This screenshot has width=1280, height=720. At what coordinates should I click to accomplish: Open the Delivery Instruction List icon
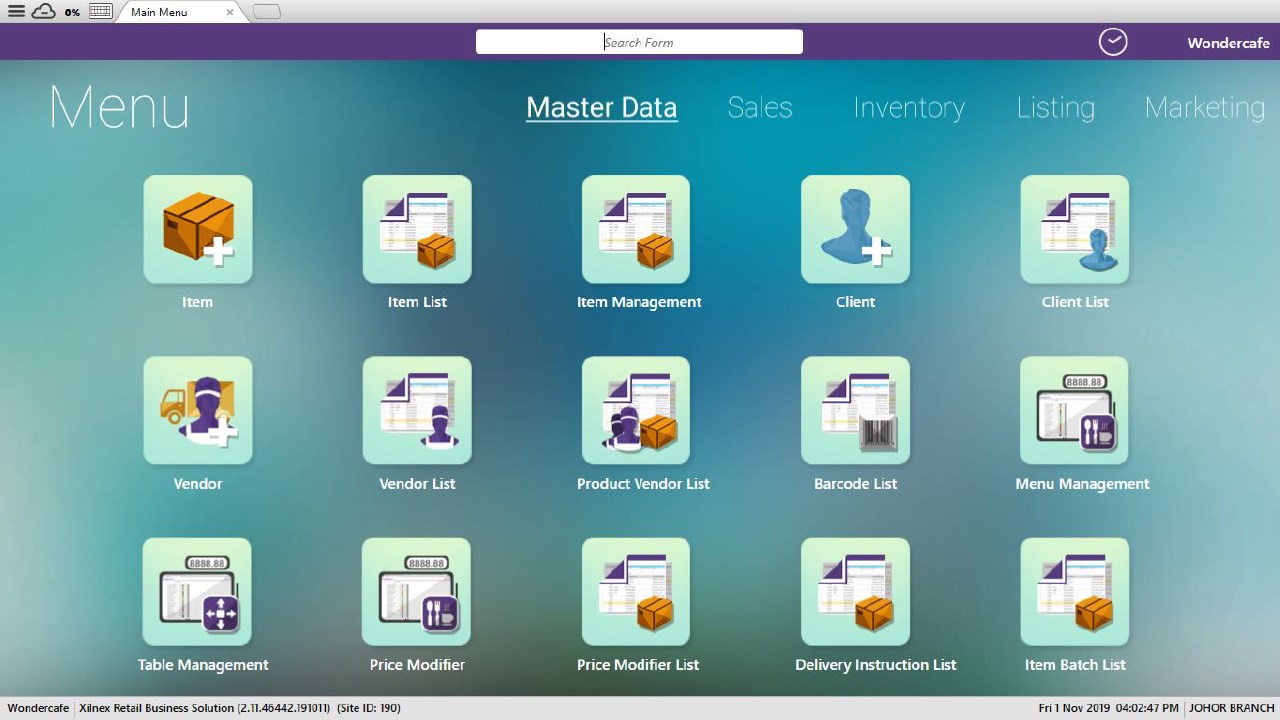click(x=855, y=592)
